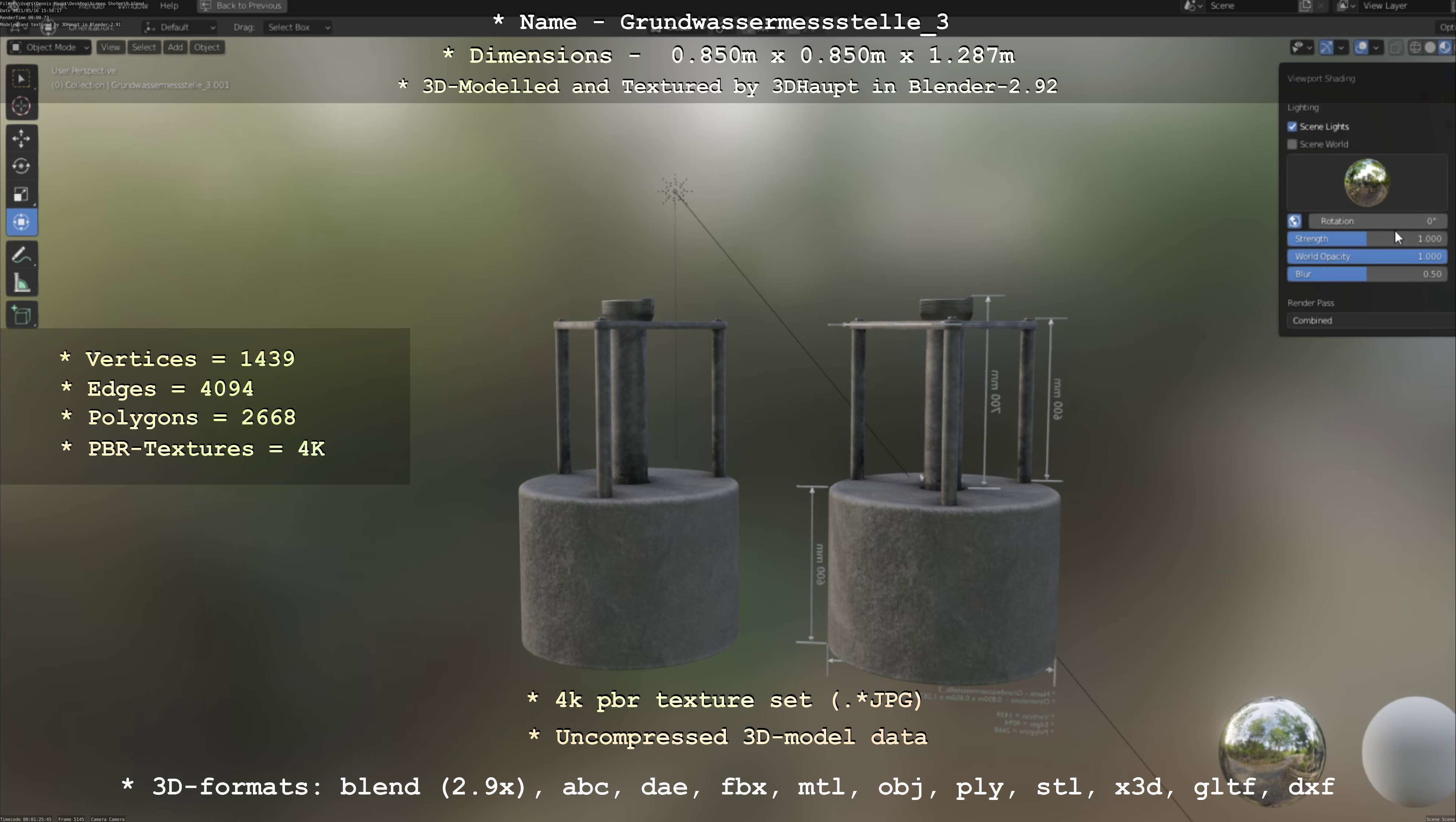The width and height of the screenshot is (1456, 822).
Task: Expand the overlays options dropdown arrow
Action: [x=1376, y=47]
